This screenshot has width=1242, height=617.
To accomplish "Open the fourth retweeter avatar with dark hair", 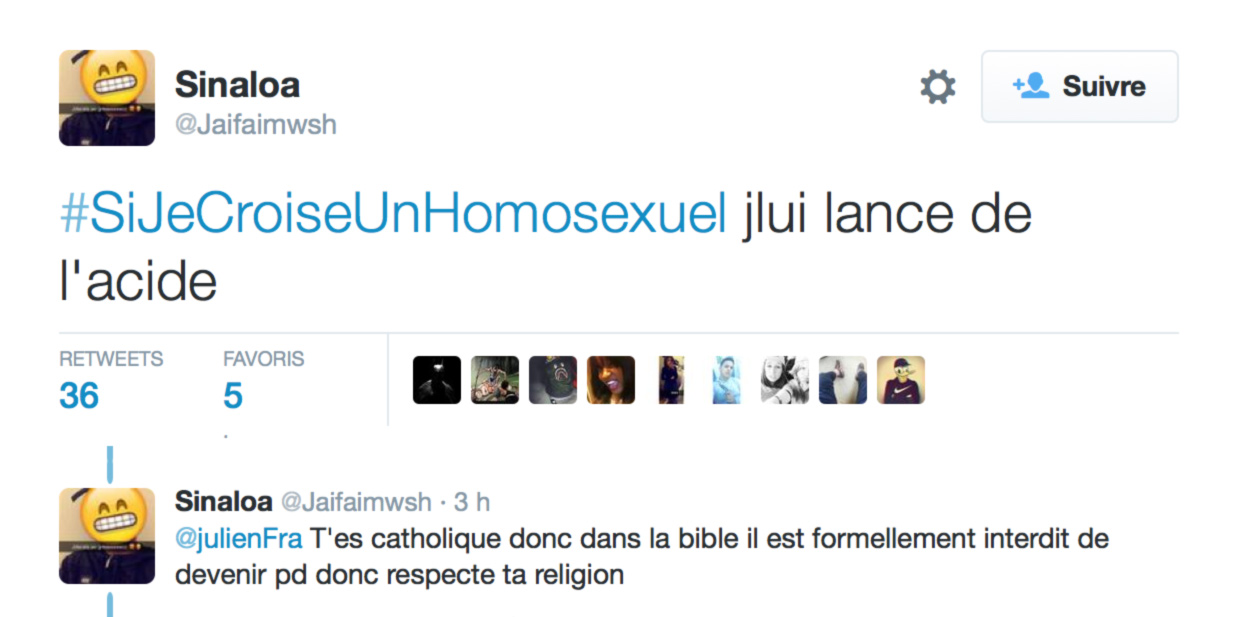I will 611,380.
